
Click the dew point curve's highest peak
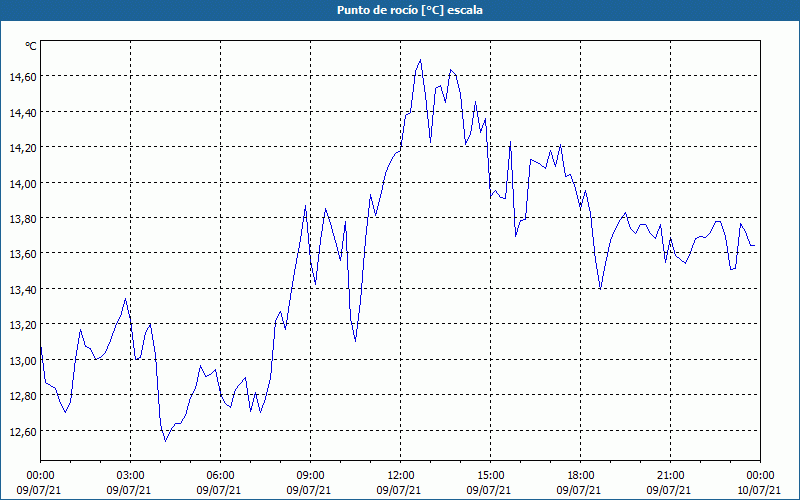420,60
